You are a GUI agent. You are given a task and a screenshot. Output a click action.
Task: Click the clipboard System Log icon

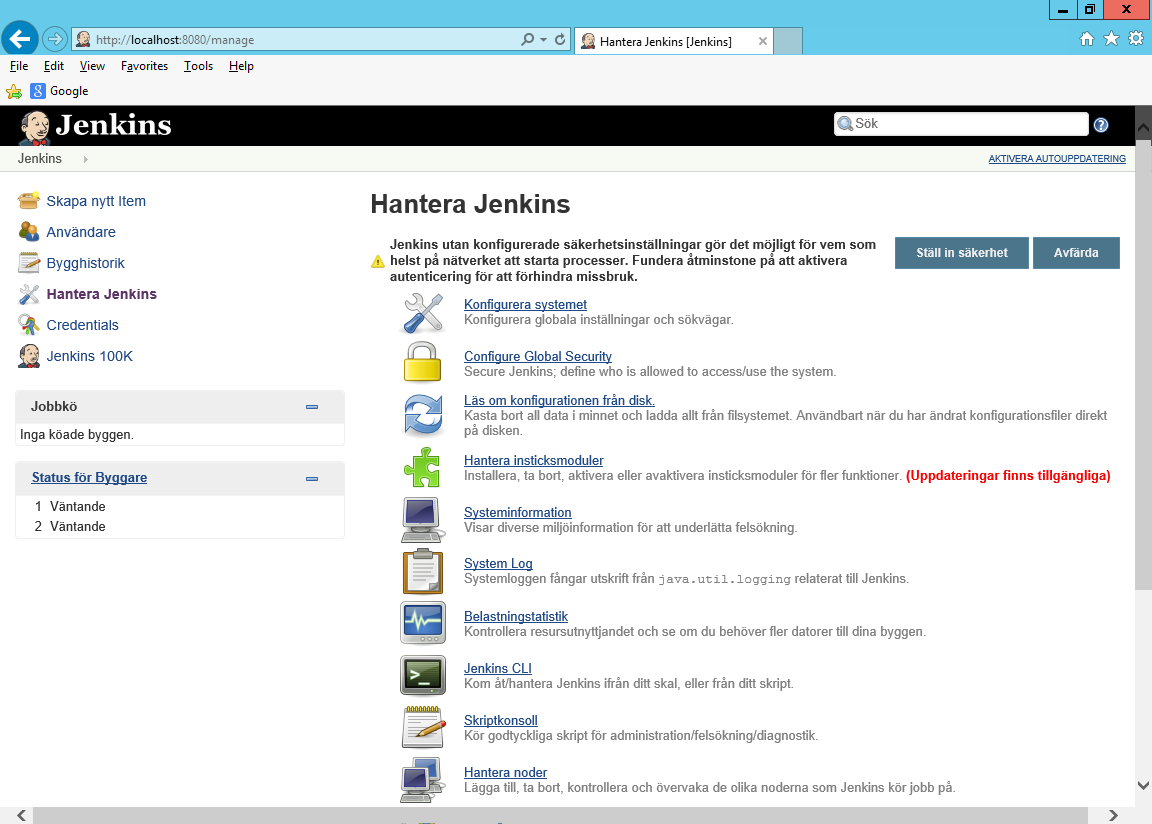click(x=422, y=571)
